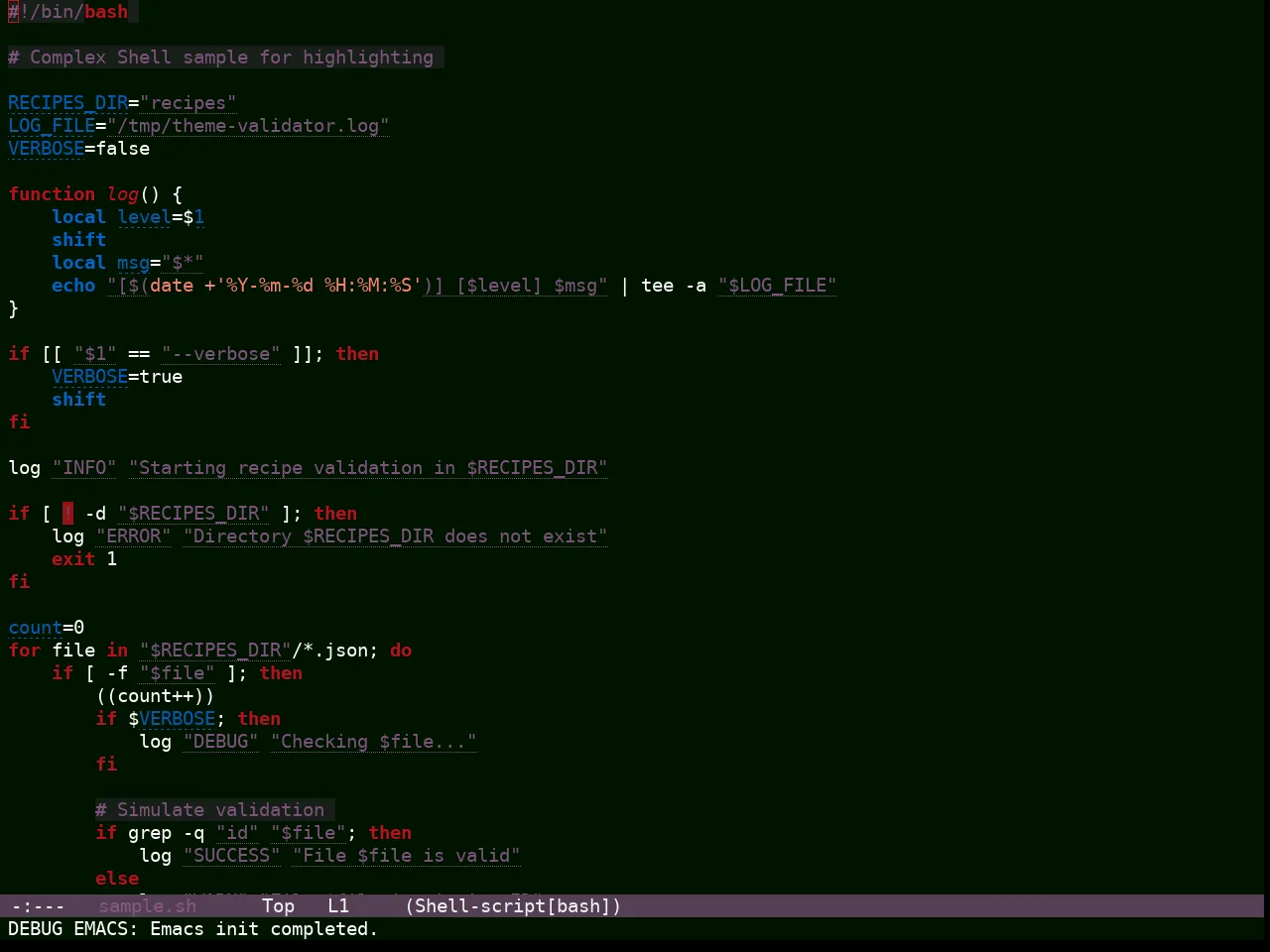The image size is (1270, 952).
Task: Place cursor on the #!/bin/bash shebang line
Action: click(68, 12)
